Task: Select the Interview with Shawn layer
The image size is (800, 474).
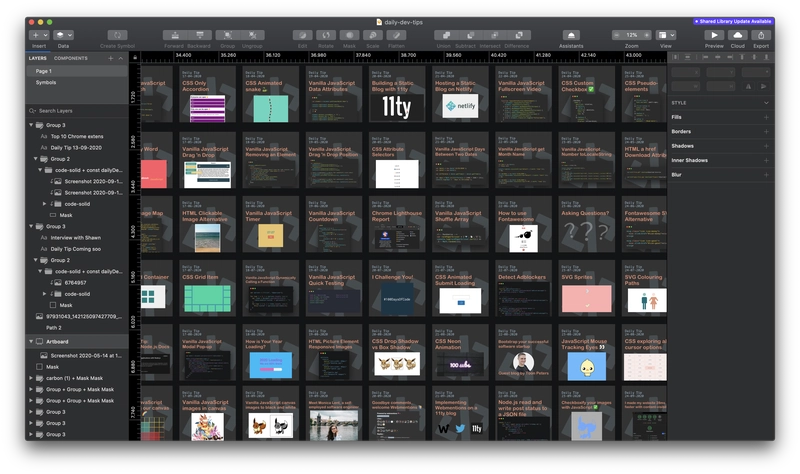Action: click(x=74, y=237)
